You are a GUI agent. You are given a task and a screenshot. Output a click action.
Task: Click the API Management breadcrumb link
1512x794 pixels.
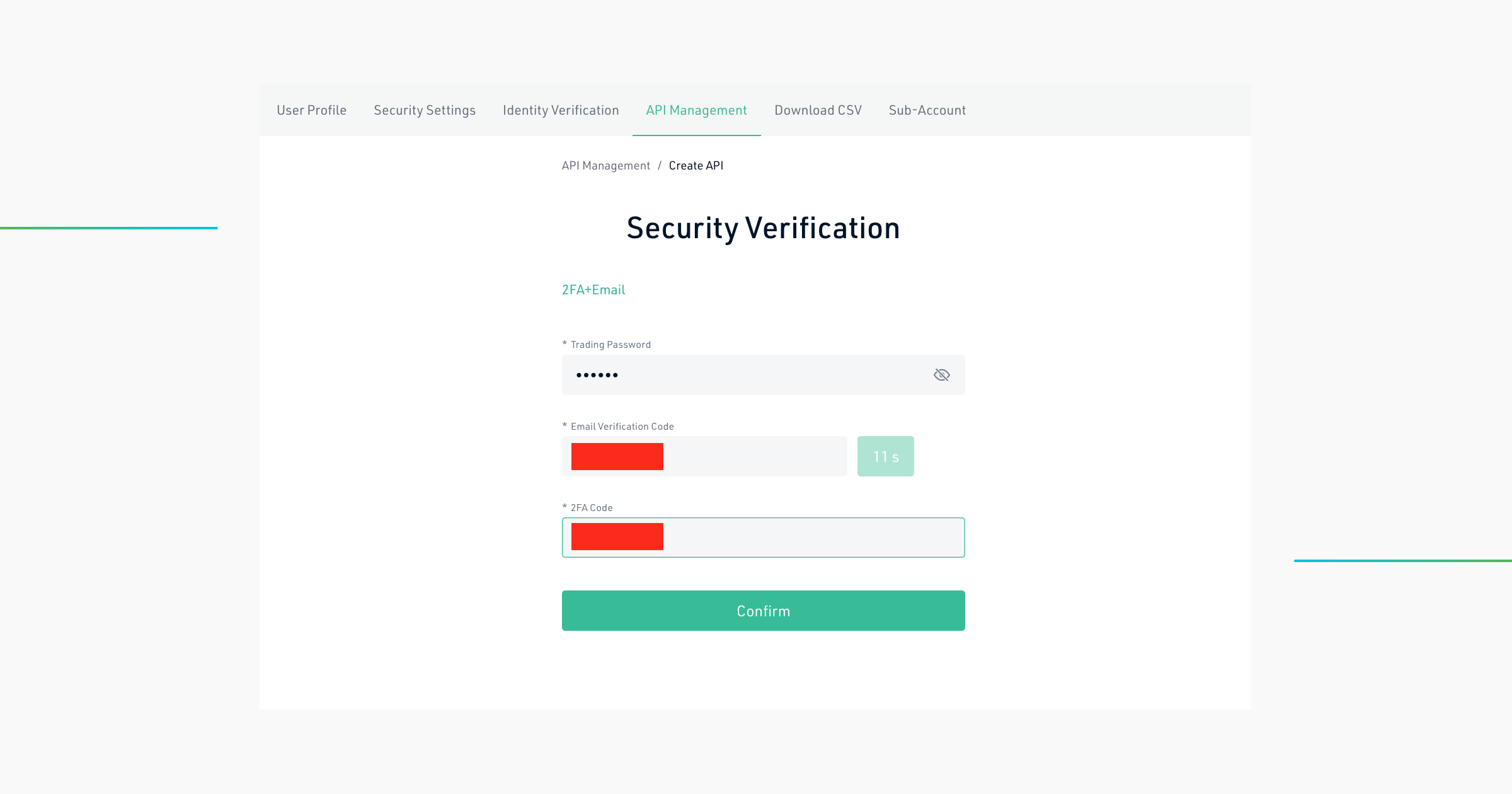(605, 165)
